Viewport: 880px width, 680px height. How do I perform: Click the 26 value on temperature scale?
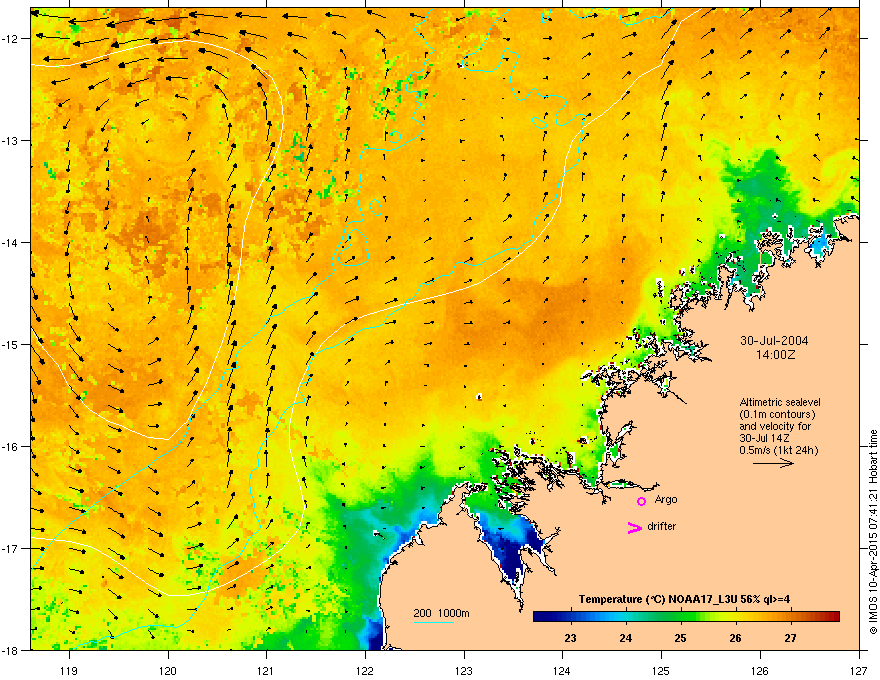point(735,638)
